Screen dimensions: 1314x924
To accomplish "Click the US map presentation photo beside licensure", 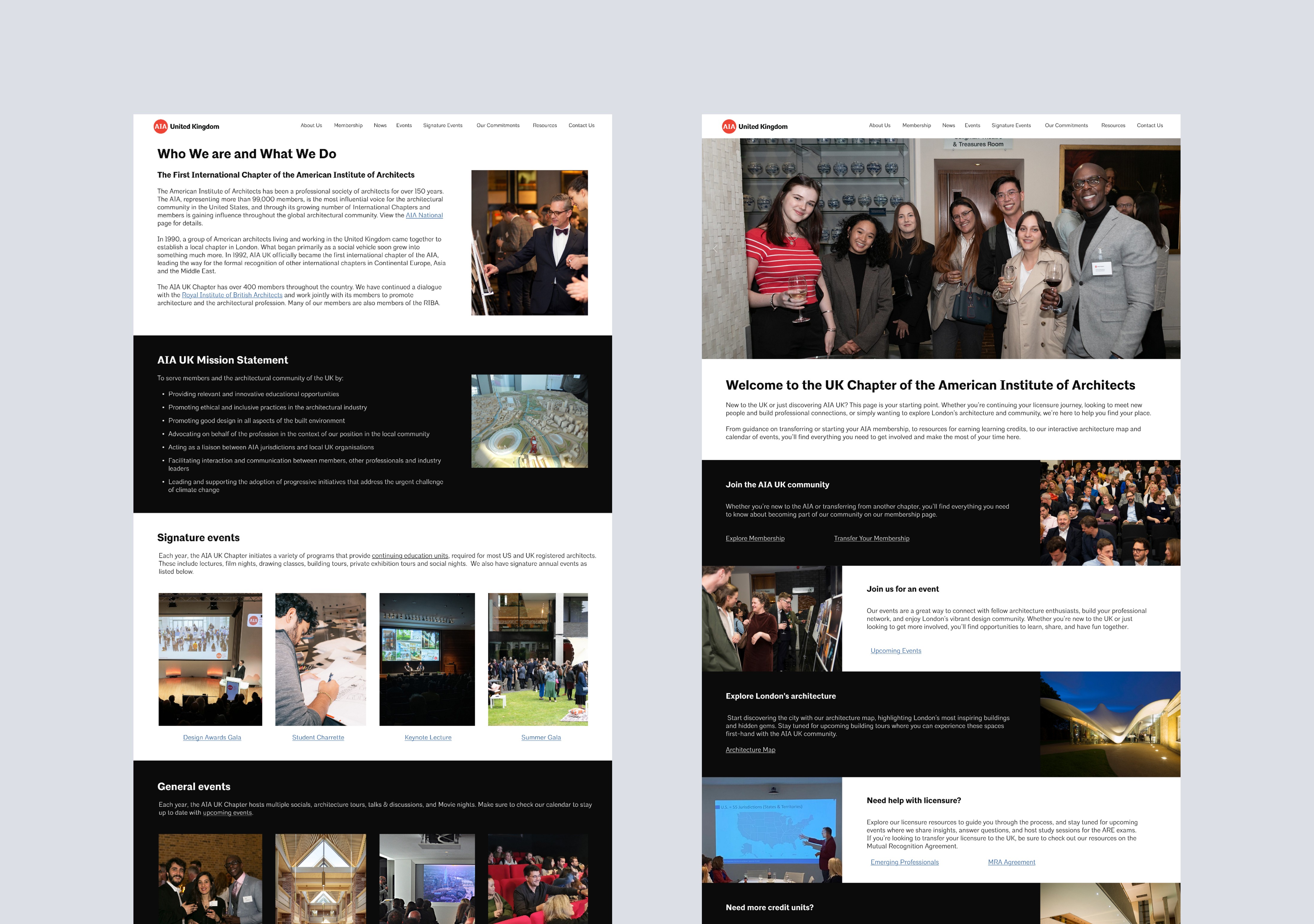I will (772, 830).
